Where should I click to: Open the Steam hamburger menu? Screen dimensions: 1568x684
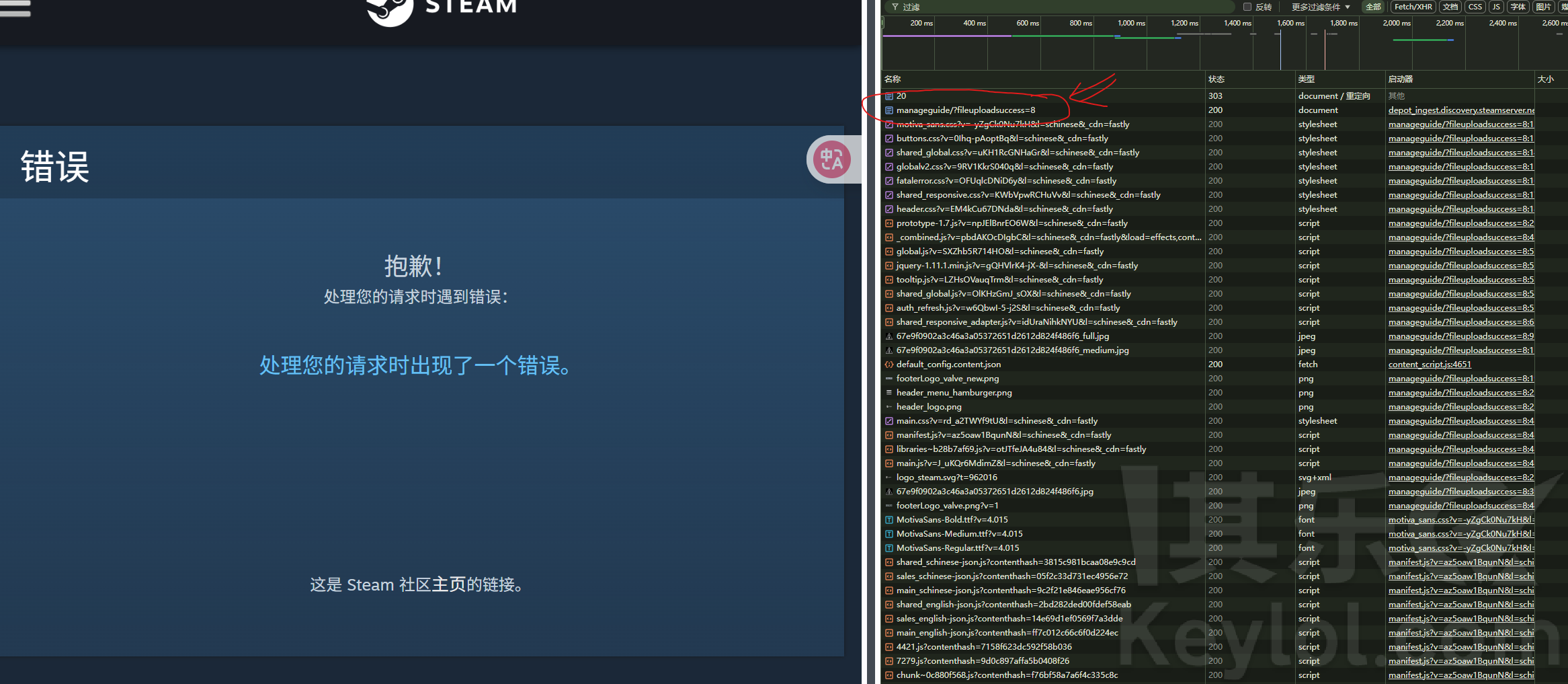point(15,7)
